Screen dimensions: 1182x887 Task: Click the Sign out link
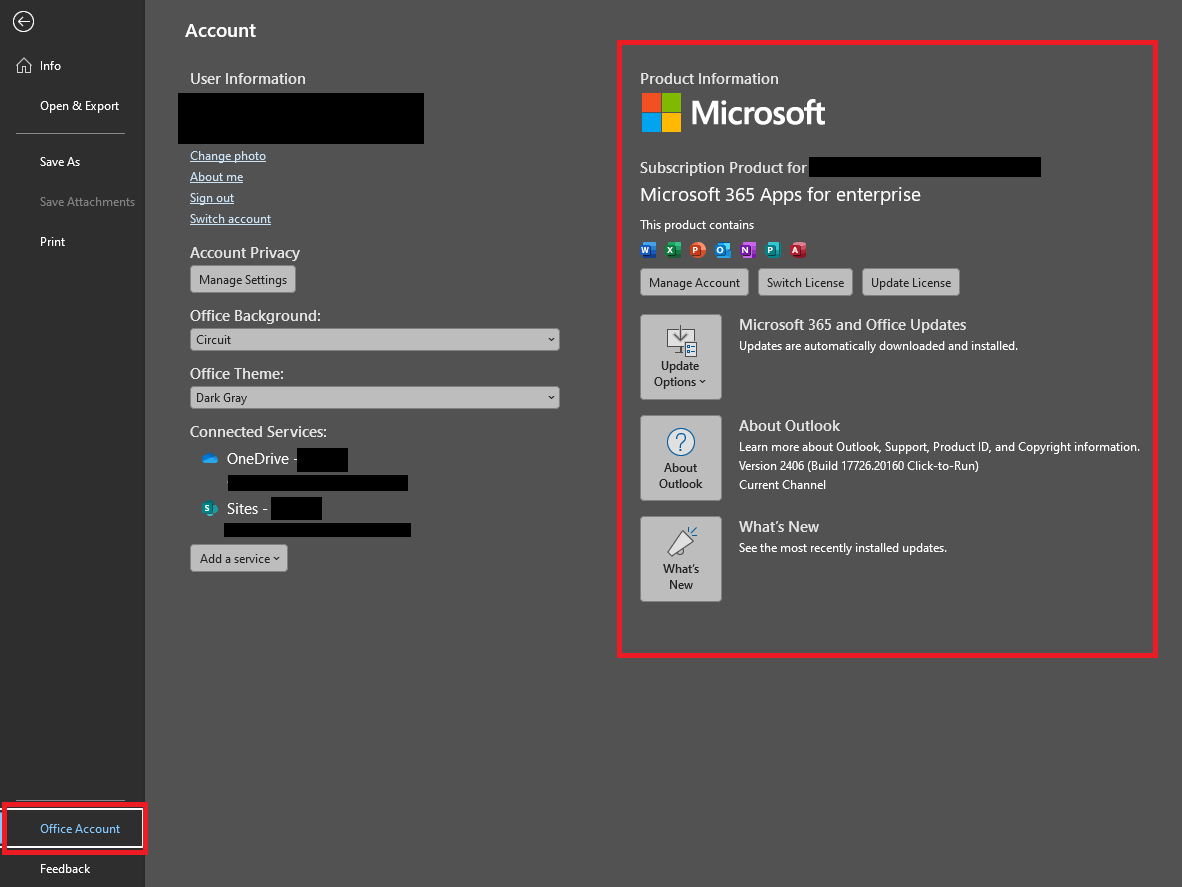tap(211, 197)
